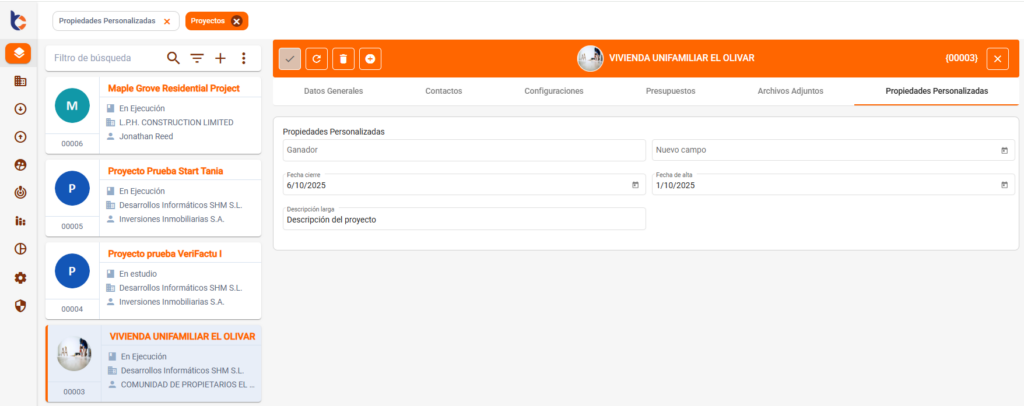Screen dimensions: 1024x406
Task: Open the Datos Generales tab
Action: pos(333,91)
